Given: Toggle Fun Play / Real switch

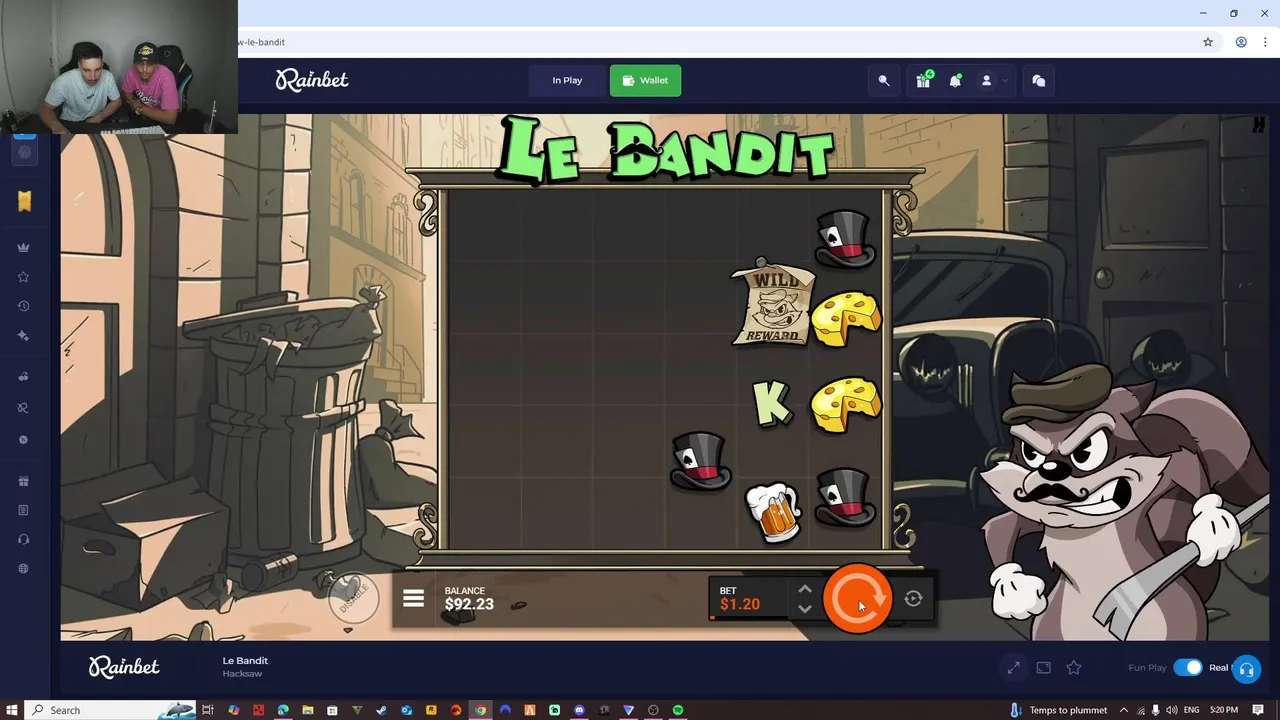Looking at the screenshot, I should pyautogui.click(x=1188, y=668).
